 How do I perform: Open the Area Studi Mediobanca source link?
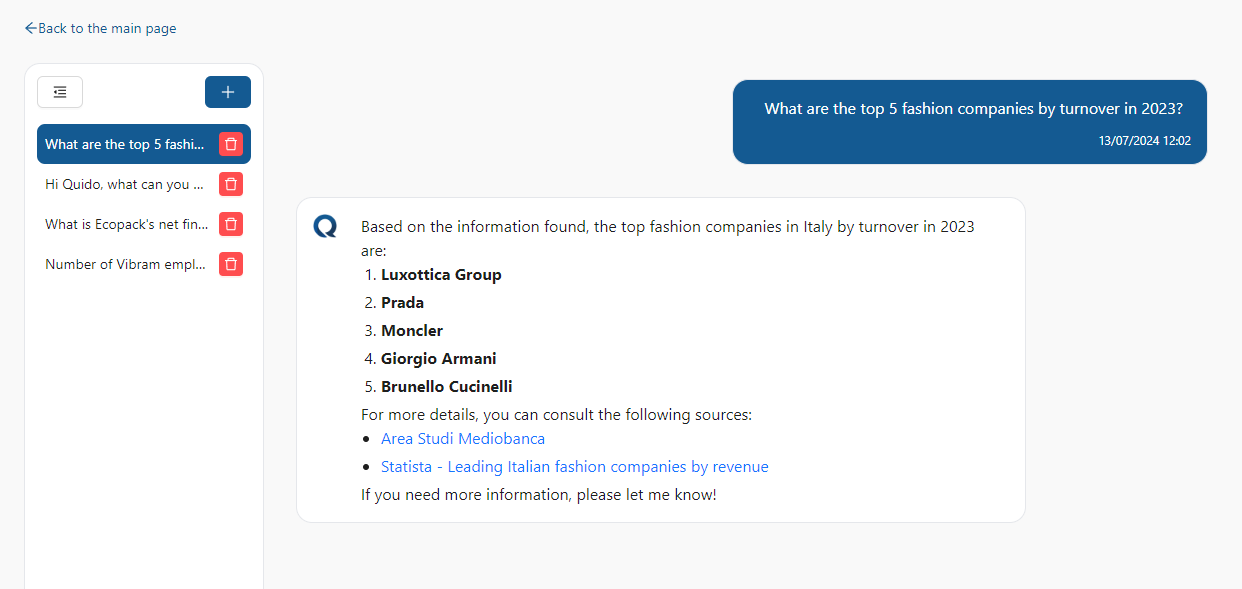(463, 439)
